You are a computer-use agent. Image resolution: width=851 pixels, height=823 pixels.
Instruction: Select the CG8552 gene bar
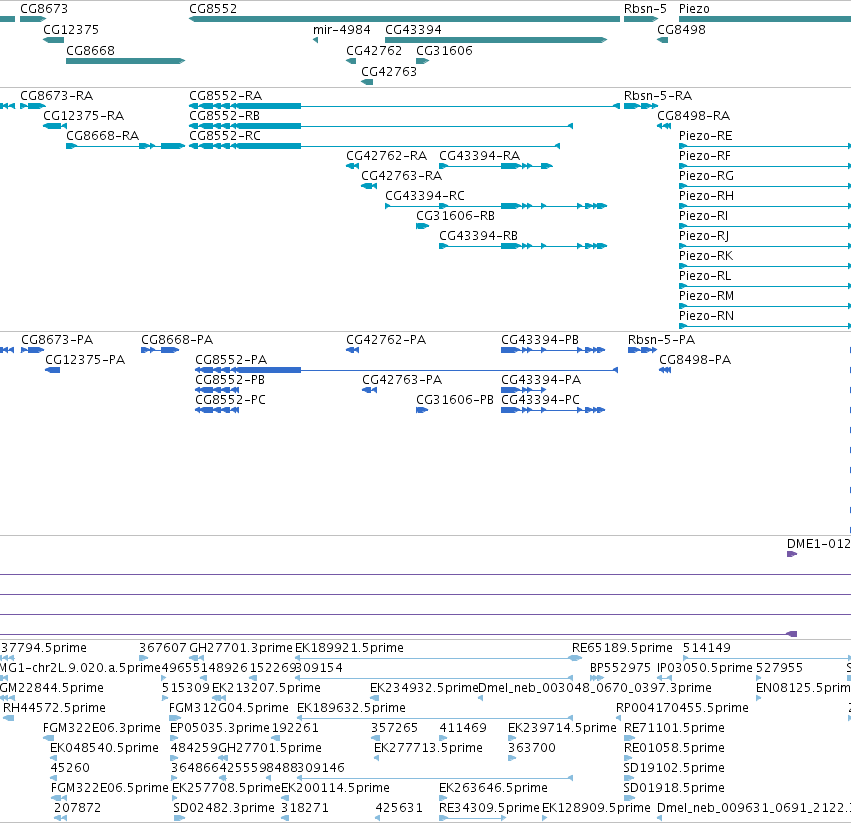coord(404,19)
